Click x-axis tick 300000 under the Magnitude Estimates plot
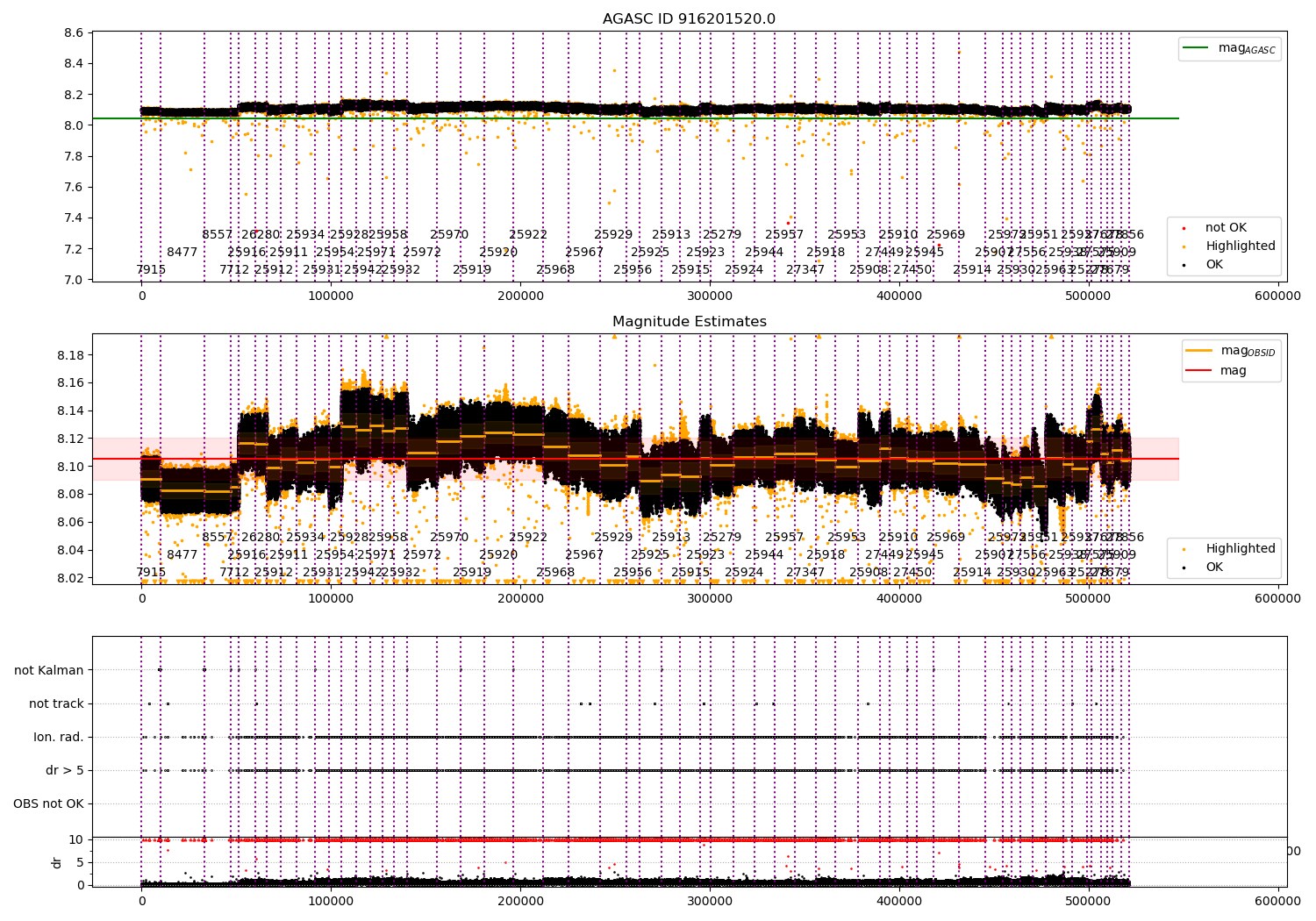The width and height of the screenshot is (1316, 921). [x=710, y=599]
